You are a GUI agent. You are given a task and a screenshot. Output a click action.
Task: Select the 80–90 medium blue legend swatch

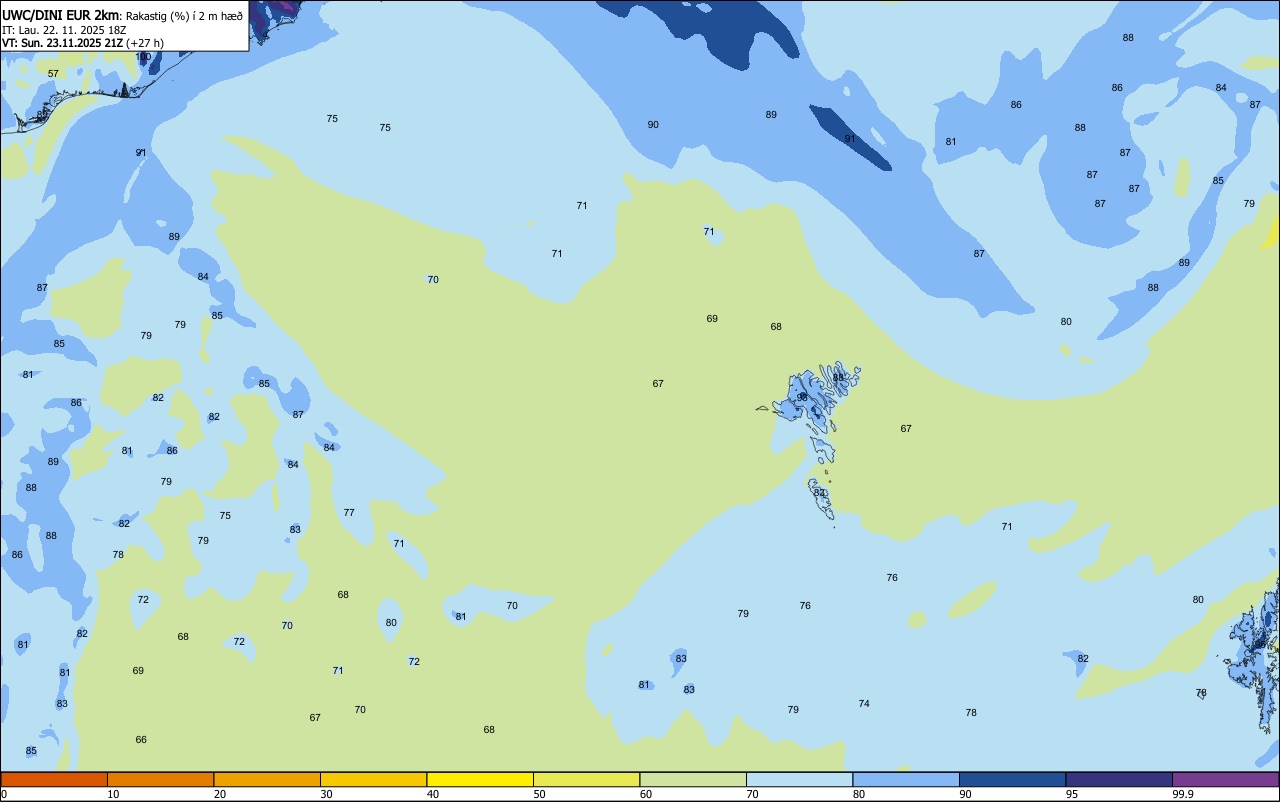coord(906,779)
